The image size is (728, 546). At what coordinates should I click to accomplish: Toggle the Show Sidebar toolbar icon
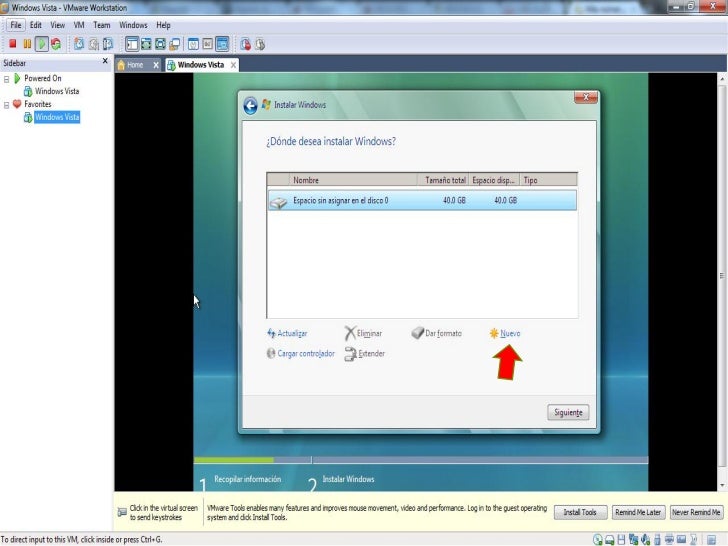click(132, 44)
